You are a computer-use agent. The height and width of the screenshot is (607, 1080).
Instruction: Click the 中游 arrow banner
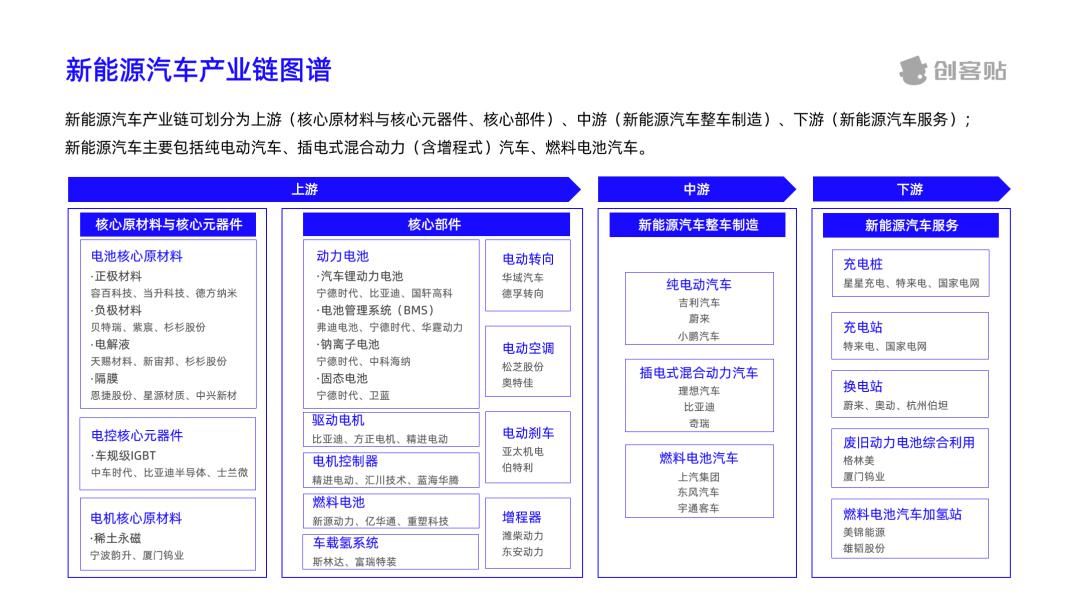696,189
